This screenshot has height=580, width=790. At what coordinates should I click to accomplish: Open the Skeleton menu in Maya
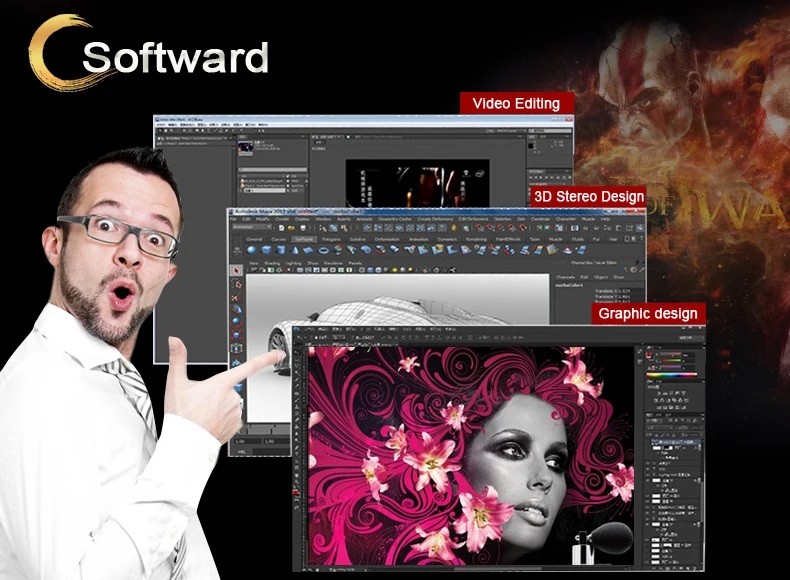503,219
